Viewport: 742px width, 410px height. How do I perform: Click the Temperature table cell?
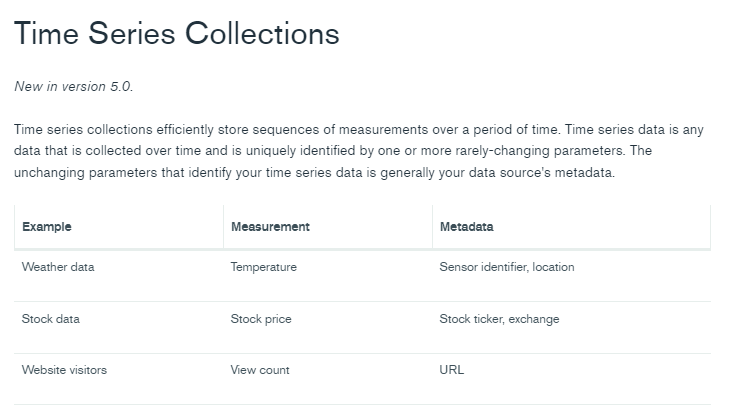(x=264, y=267)
